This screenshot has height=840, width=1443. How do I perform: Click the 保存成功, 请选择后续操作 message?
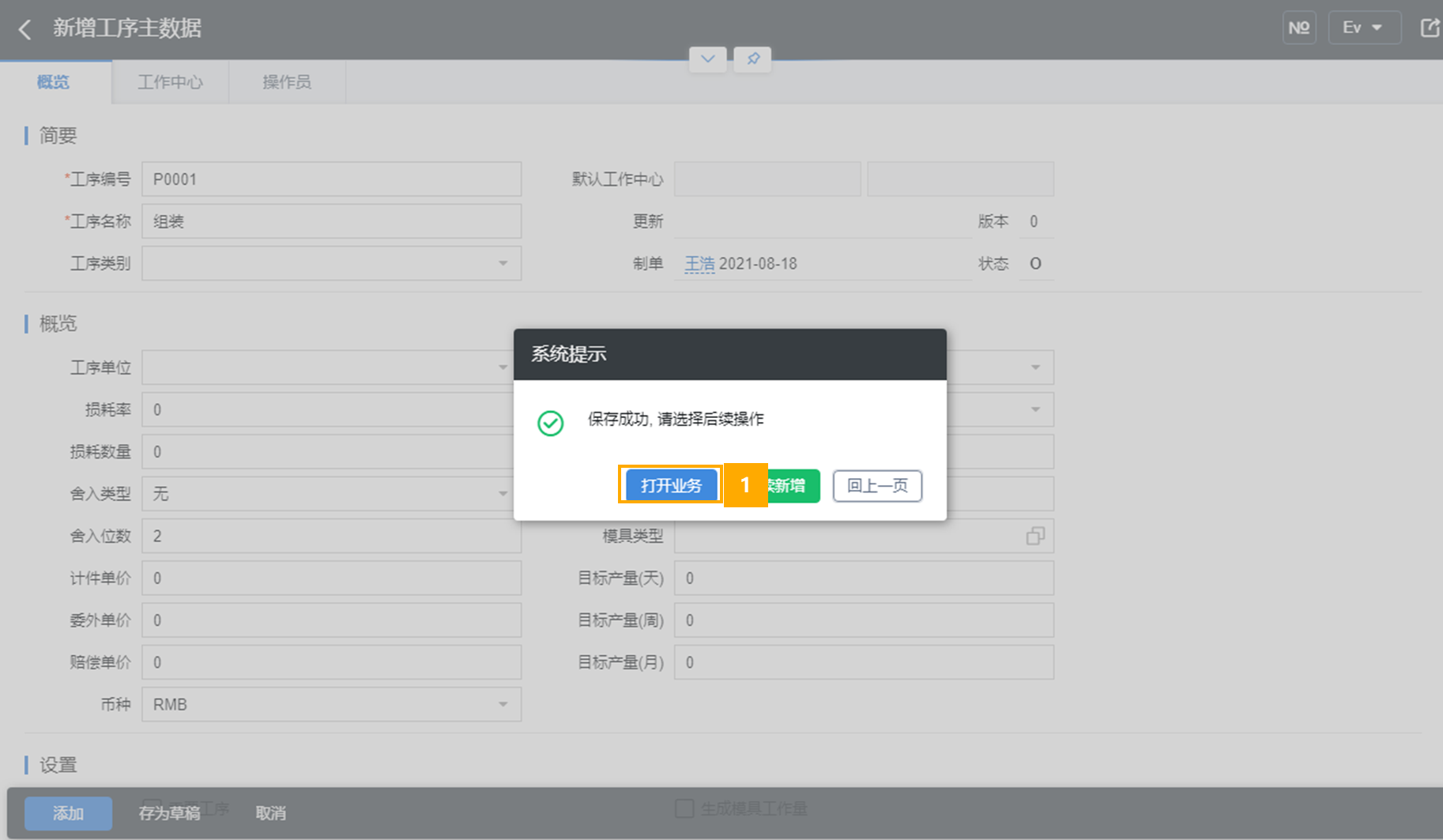coord(676,419)
